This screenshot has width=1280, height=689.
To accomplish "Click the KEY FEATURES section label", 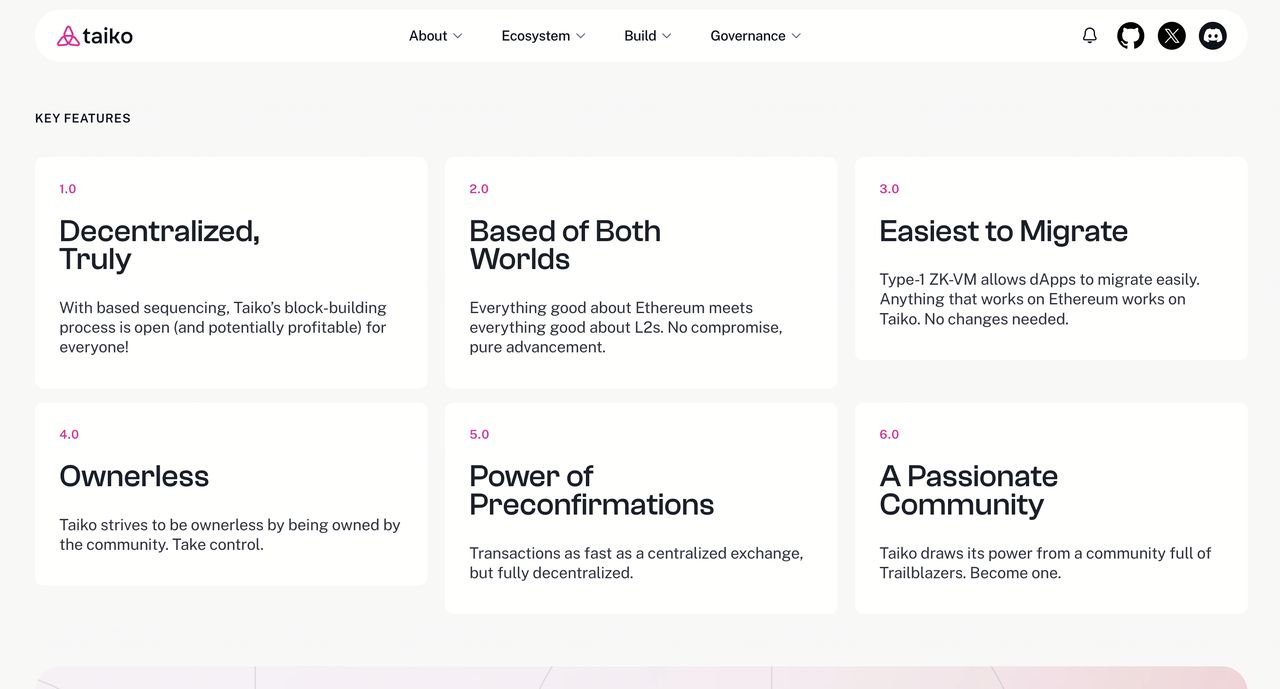I will (83, 118).
